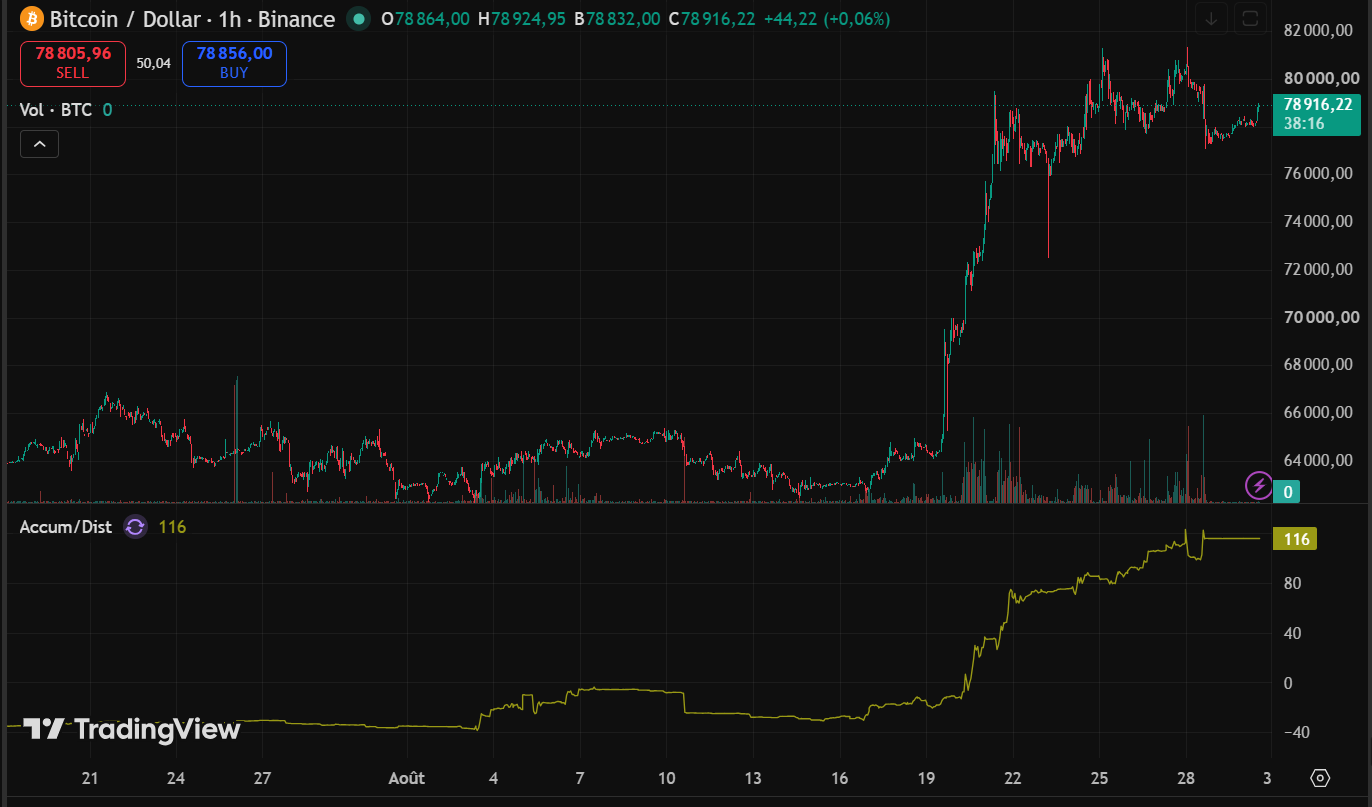Click the yellow 116 Accum/Dist axis label
This screenshot has width=1372, height=807.
[x=1296, y=540]
